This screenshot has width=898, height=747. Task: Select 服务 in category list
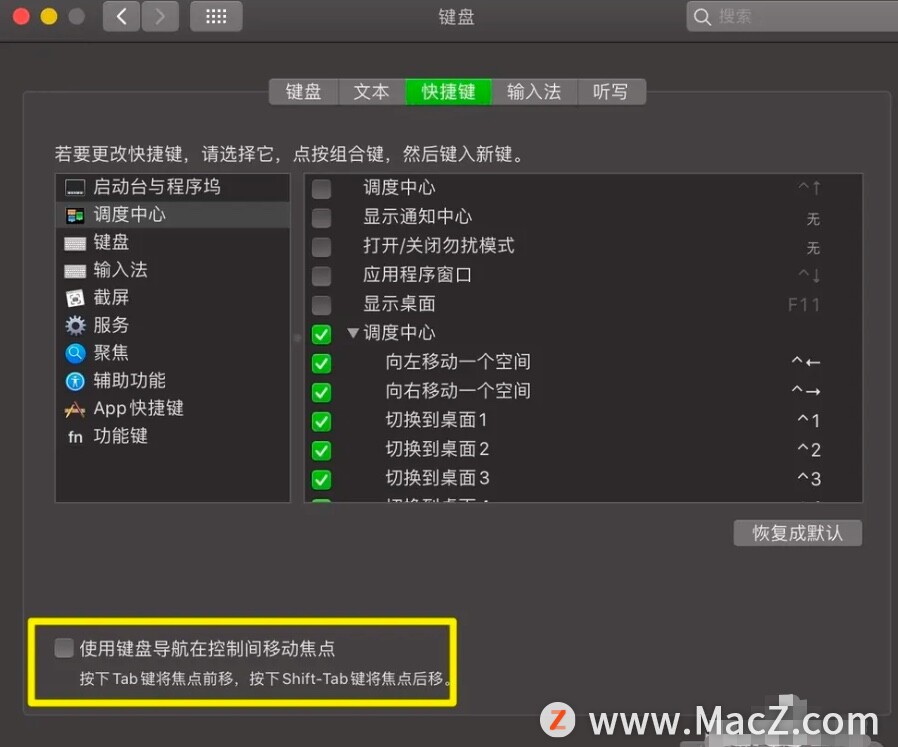tap(173, 325)
